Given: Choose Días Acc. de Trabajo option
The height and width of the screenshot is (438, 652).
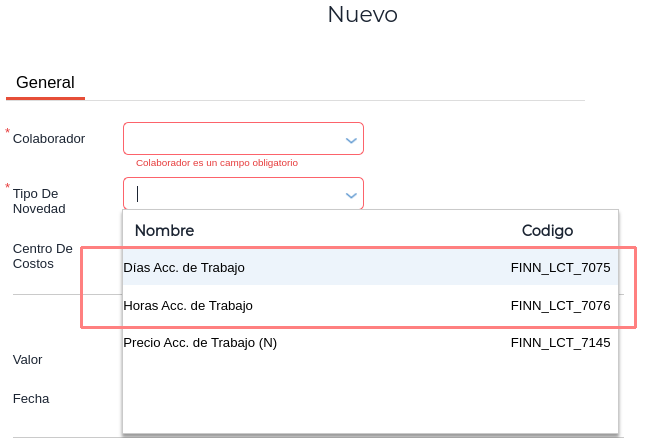Looking at the screenshot, I should pyautogui.click(x=184, y=268).
